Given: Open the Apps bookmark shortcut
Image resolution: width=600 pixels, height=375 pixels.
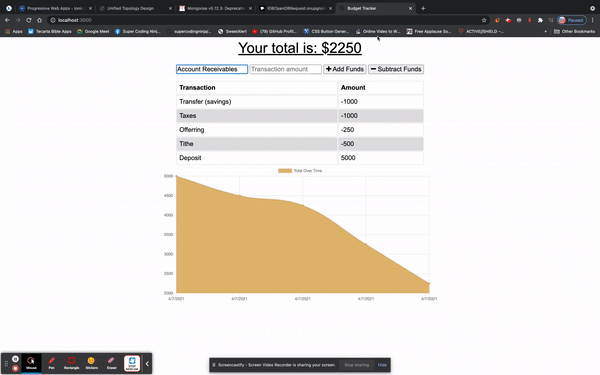Looking at the screenshot, I should 14,31.
